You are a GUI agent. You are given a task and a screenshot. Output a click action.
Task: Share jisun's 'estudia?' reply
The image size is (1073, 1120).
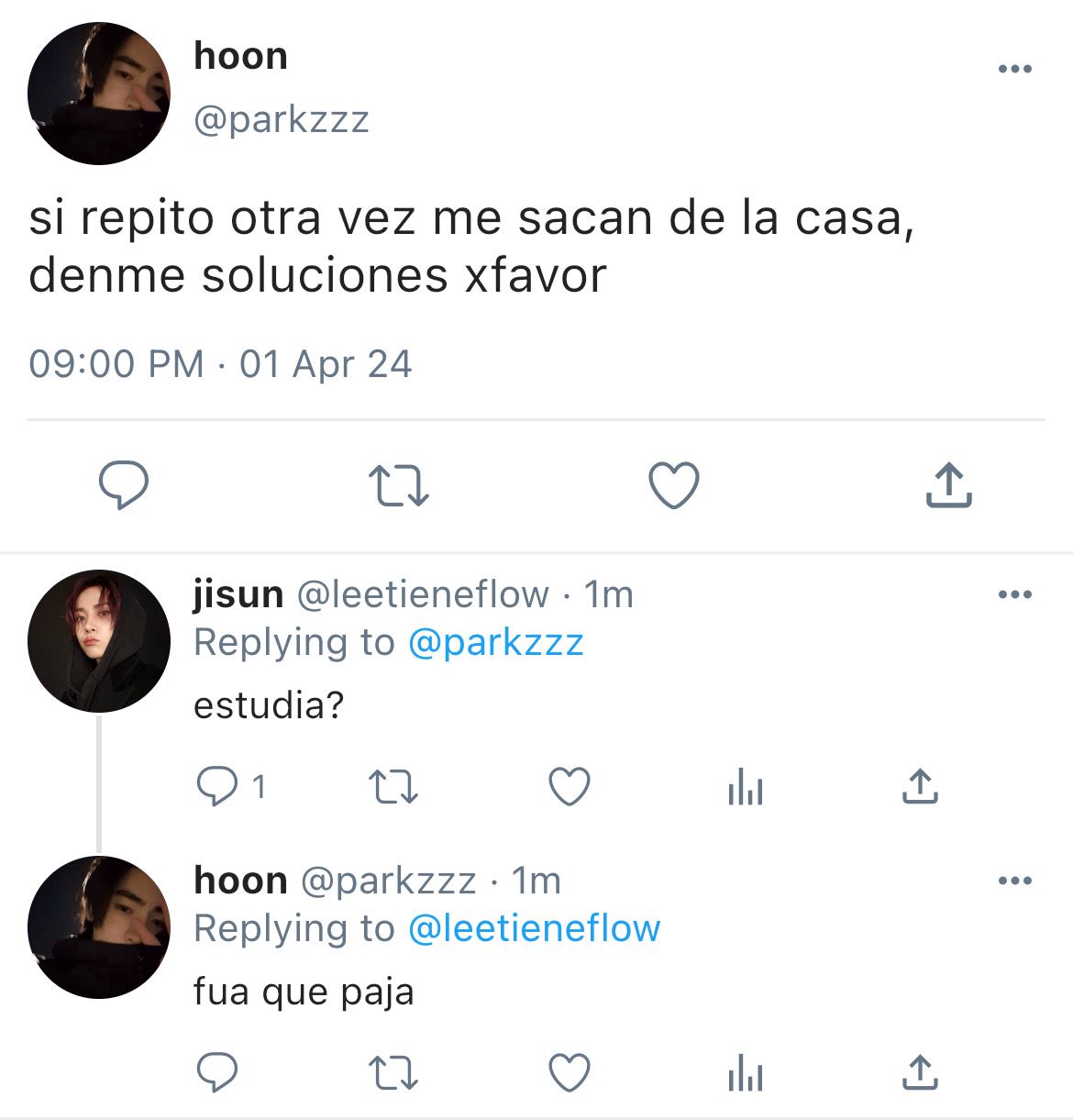click(920, 787)
